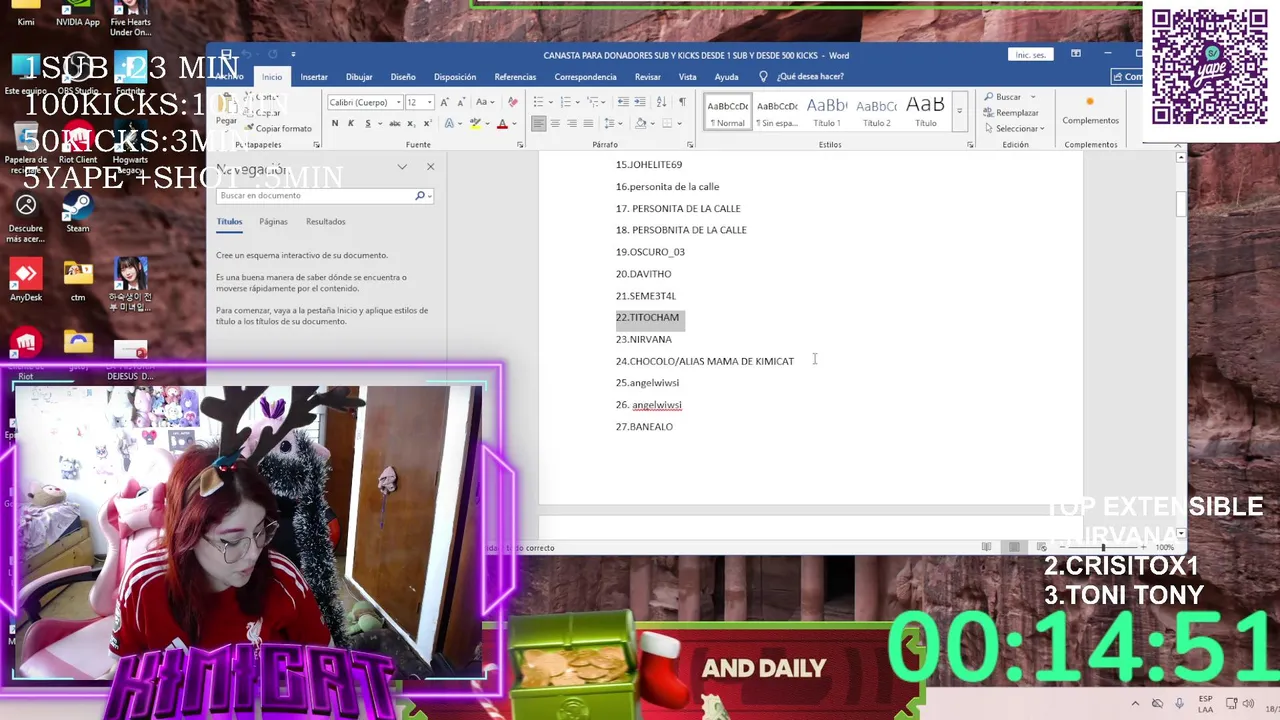Image resolution: width=1280 pixels, height=720 pixels.
Task: Apply the Título 1 style
Action: tap(826, 112)
